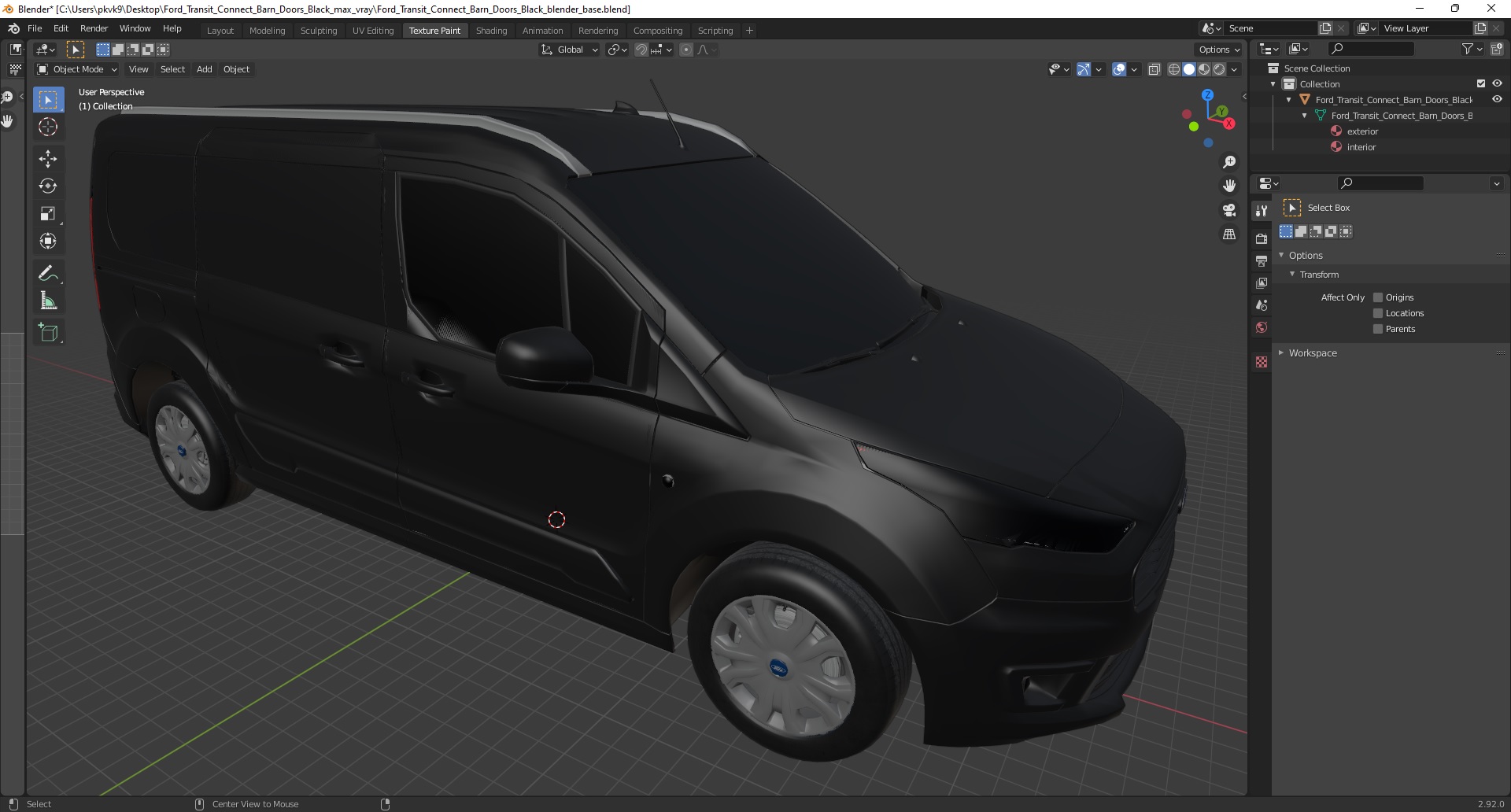
Task: Click the viewport pan hand icon
Action: [x=1229, y=186]
